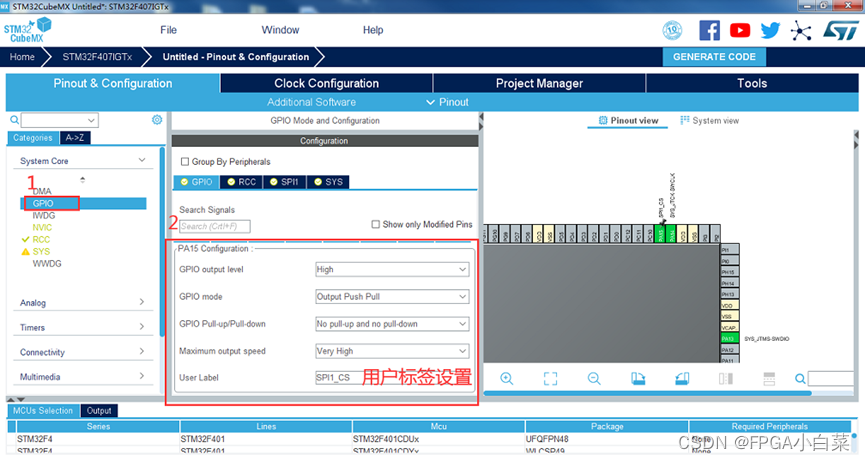Click the Search Signals input field
The height and width of the screenshot is (461, 865).
(215, 226)
